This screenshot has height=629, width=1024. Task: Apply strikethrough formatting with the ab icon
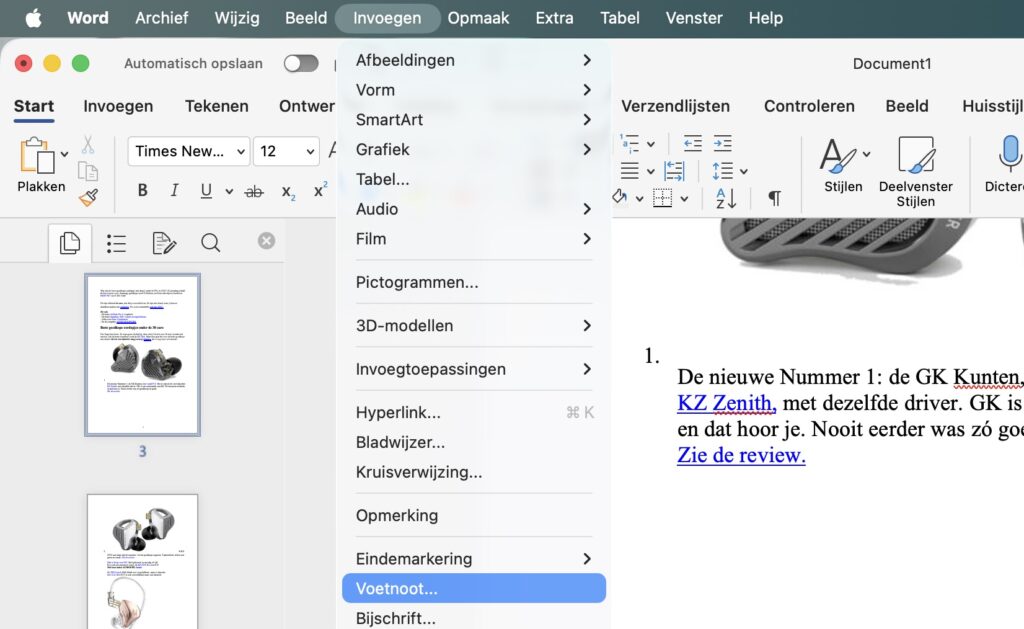(x=254, y=191)
